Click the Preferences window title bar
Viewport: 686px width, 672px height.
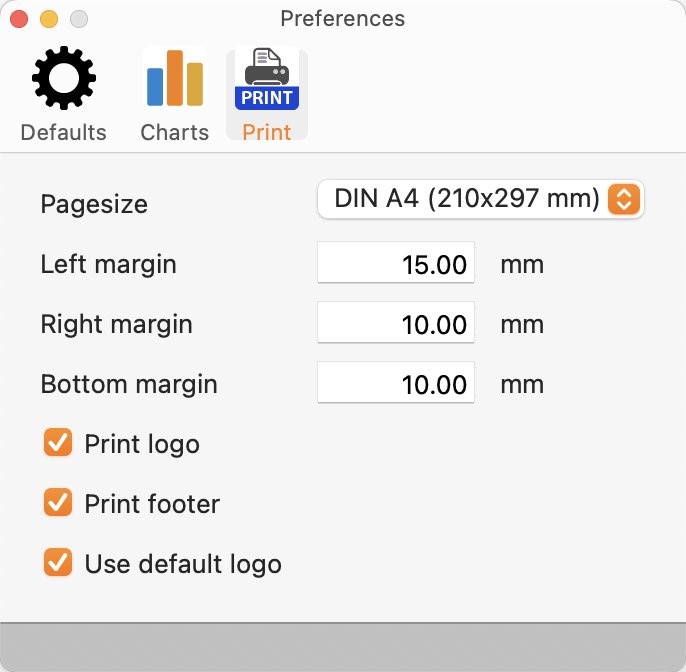(x=343, y=19)
